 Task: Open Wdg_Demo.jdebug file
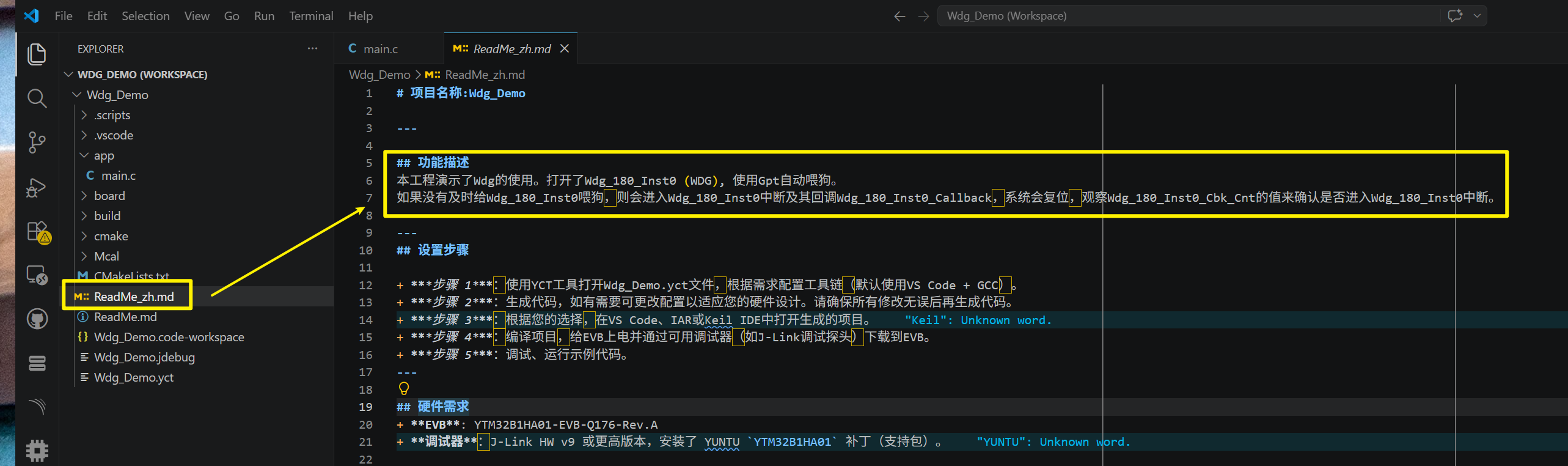tap(196, 357)
